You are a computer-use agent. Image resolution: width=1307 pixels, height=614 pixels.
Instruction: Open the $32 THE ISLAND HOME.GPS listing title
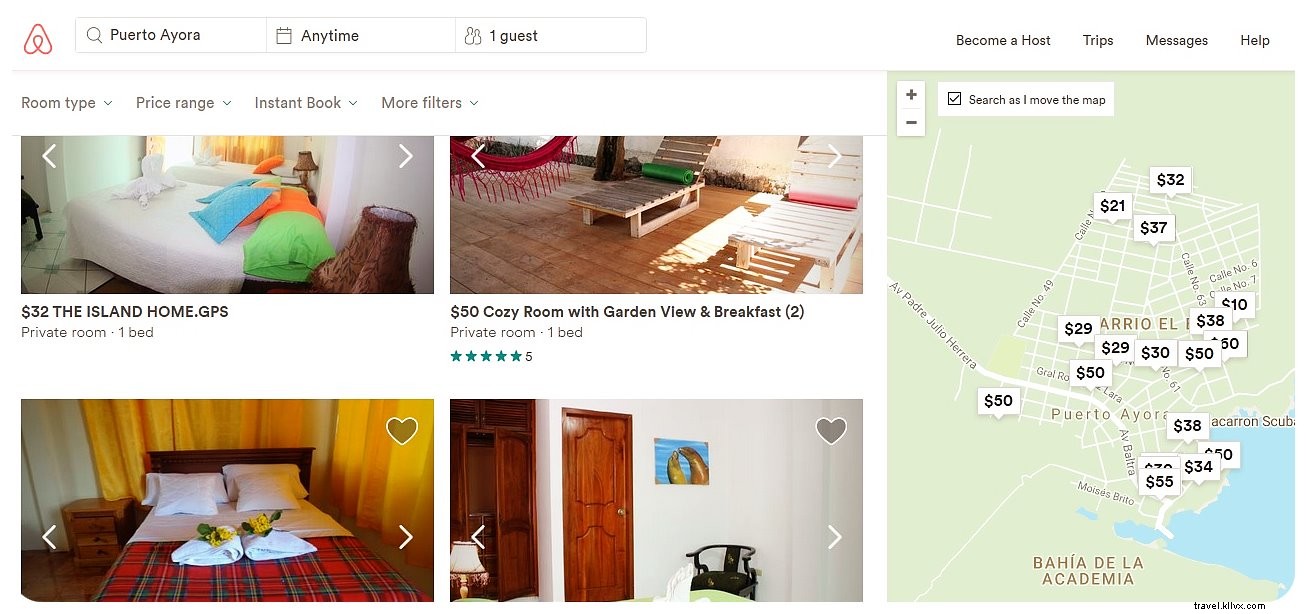point(125,312)
